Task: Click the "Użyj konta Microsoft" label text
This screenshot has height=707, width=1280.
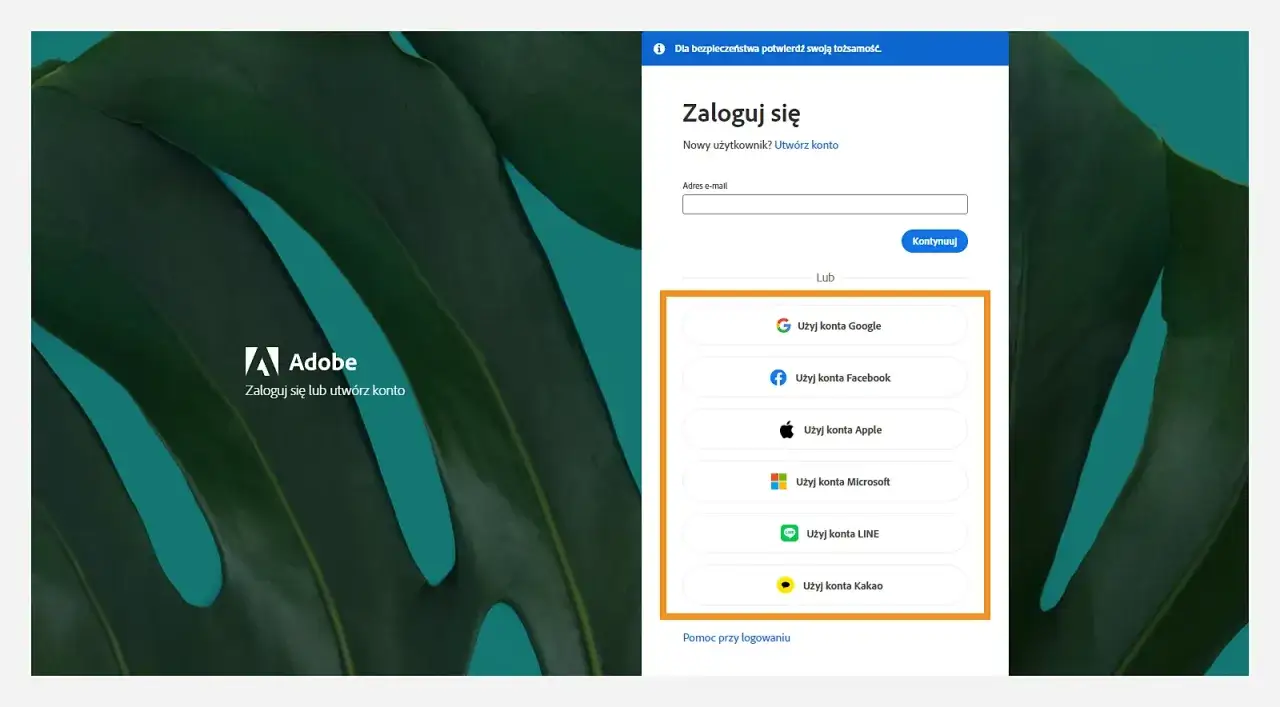Action: coord(843,482)
